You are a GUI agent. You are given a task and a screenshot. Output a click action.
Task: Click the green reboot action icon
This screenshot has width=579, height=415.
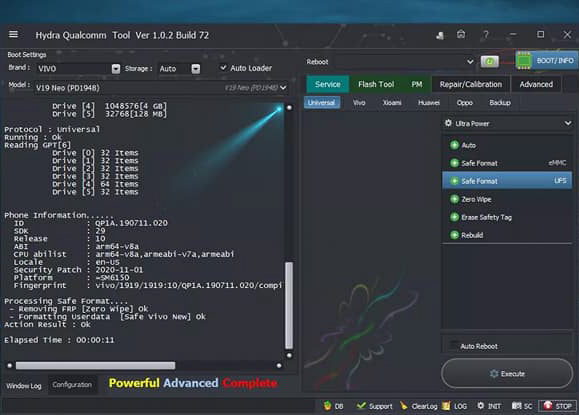(x=490, y=61)
